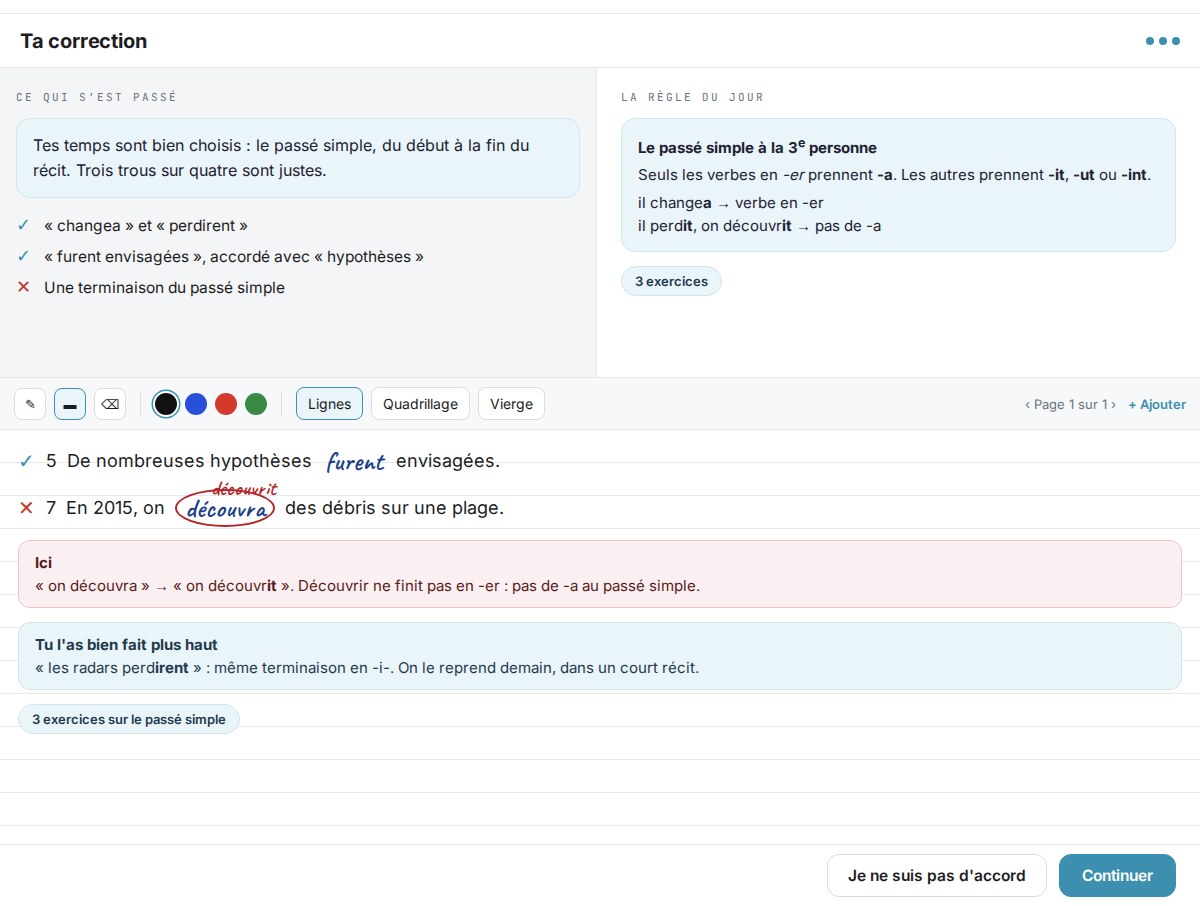The width and height of the screenshot is (1200, 906).
Task: Select the pencil drawing tool
Action: [30, 404]
